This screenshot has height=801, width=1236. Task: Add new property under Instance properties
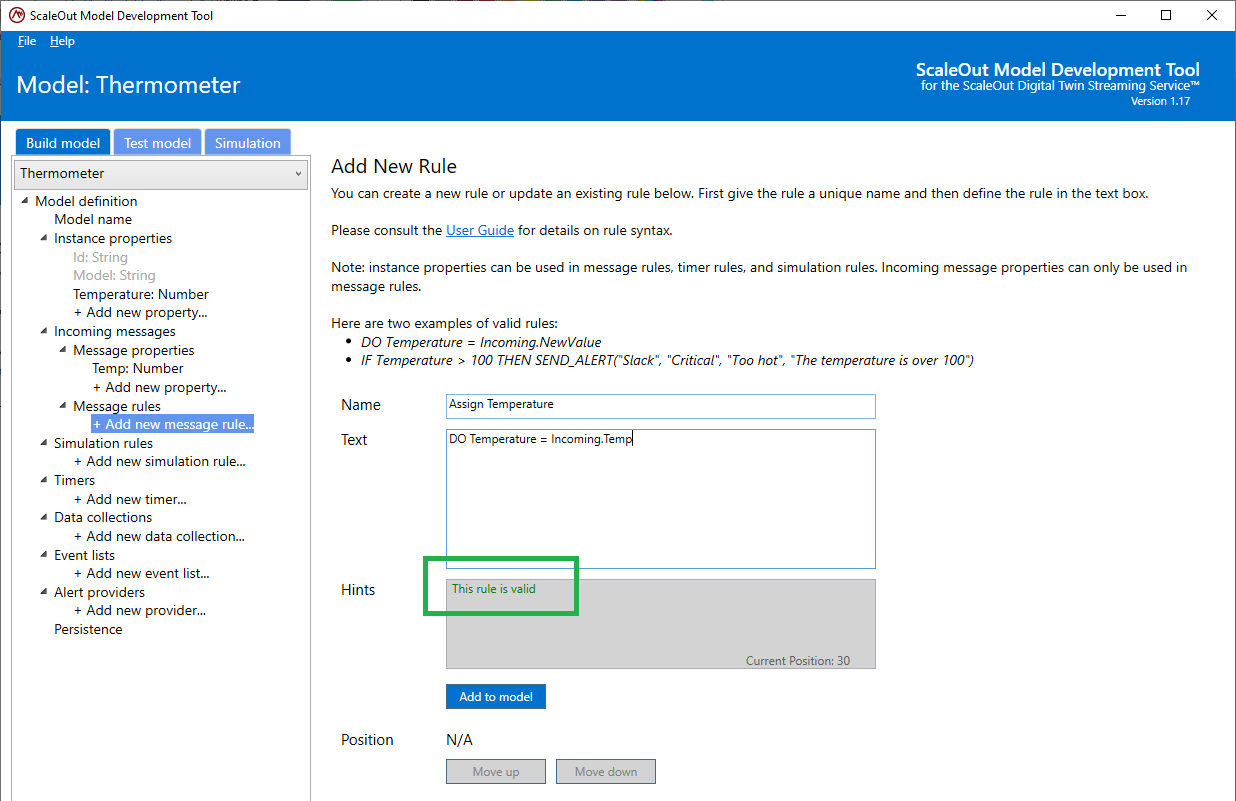coord(141,312)
